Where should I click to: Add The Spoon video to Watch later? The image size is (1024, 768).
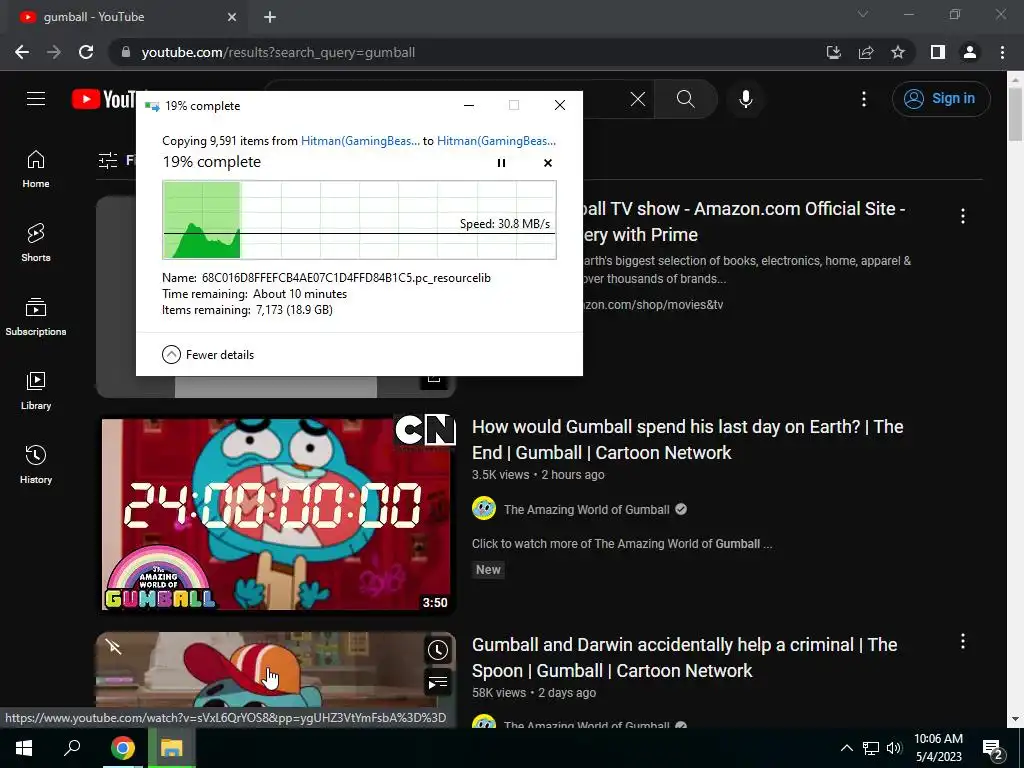click(x=438, y=650)
